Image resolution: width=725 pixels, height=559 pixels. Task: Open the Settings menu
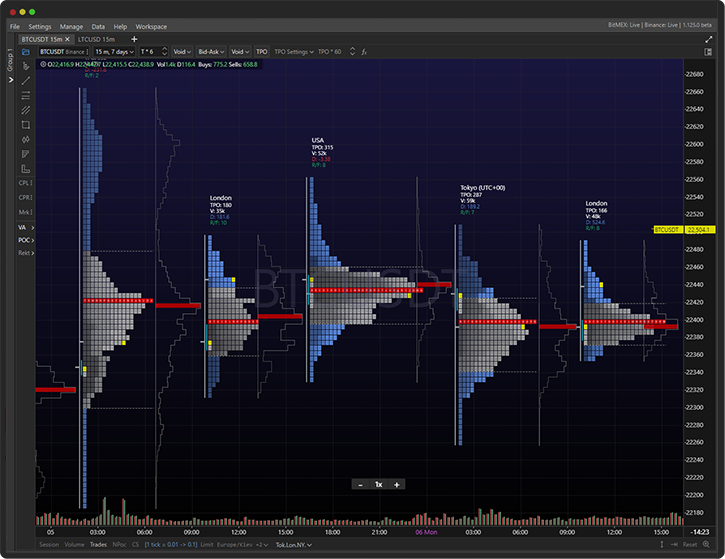40,26
